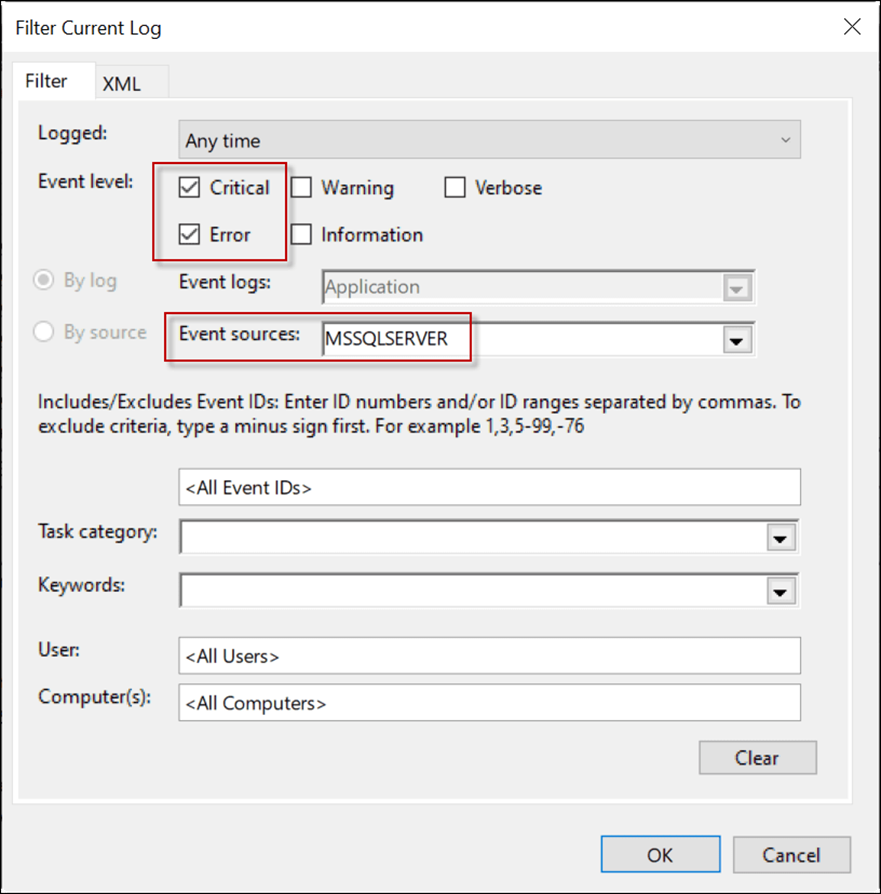The image size is (881, 894).
Task: Close the Filter Current Log dialog
Action: click(x=851, y=27)
